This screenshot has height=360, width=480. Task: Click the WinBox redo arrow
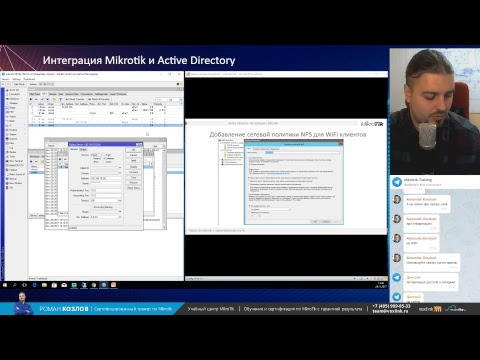pos(8,84)
